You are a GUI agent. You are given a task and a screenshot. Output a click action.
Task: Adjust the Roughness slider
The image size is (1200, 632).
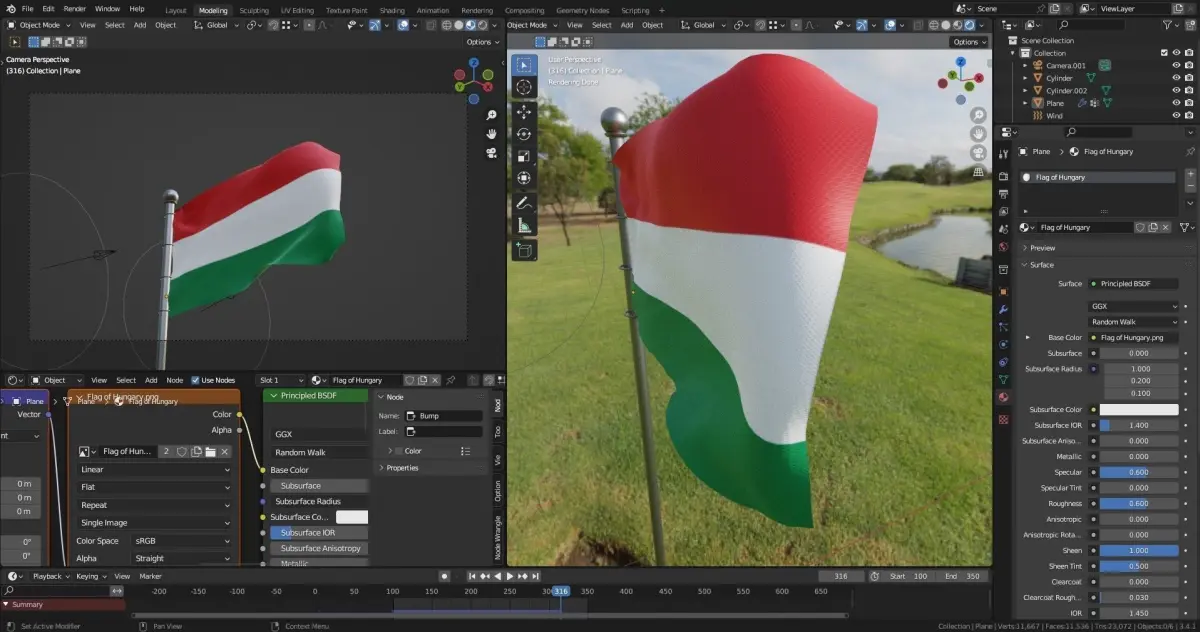1139,504
